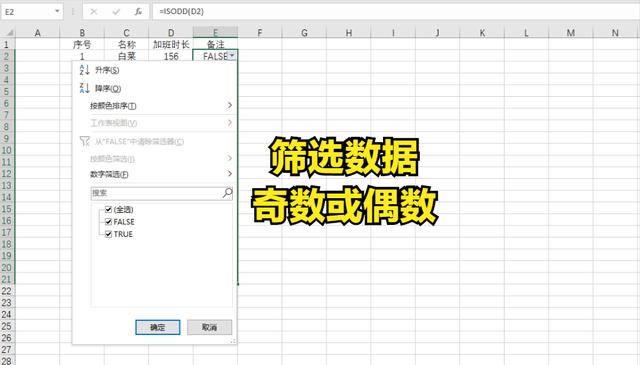Select column B header
Viewport: 640px width, 365px height.
click(x=82, y=33)
